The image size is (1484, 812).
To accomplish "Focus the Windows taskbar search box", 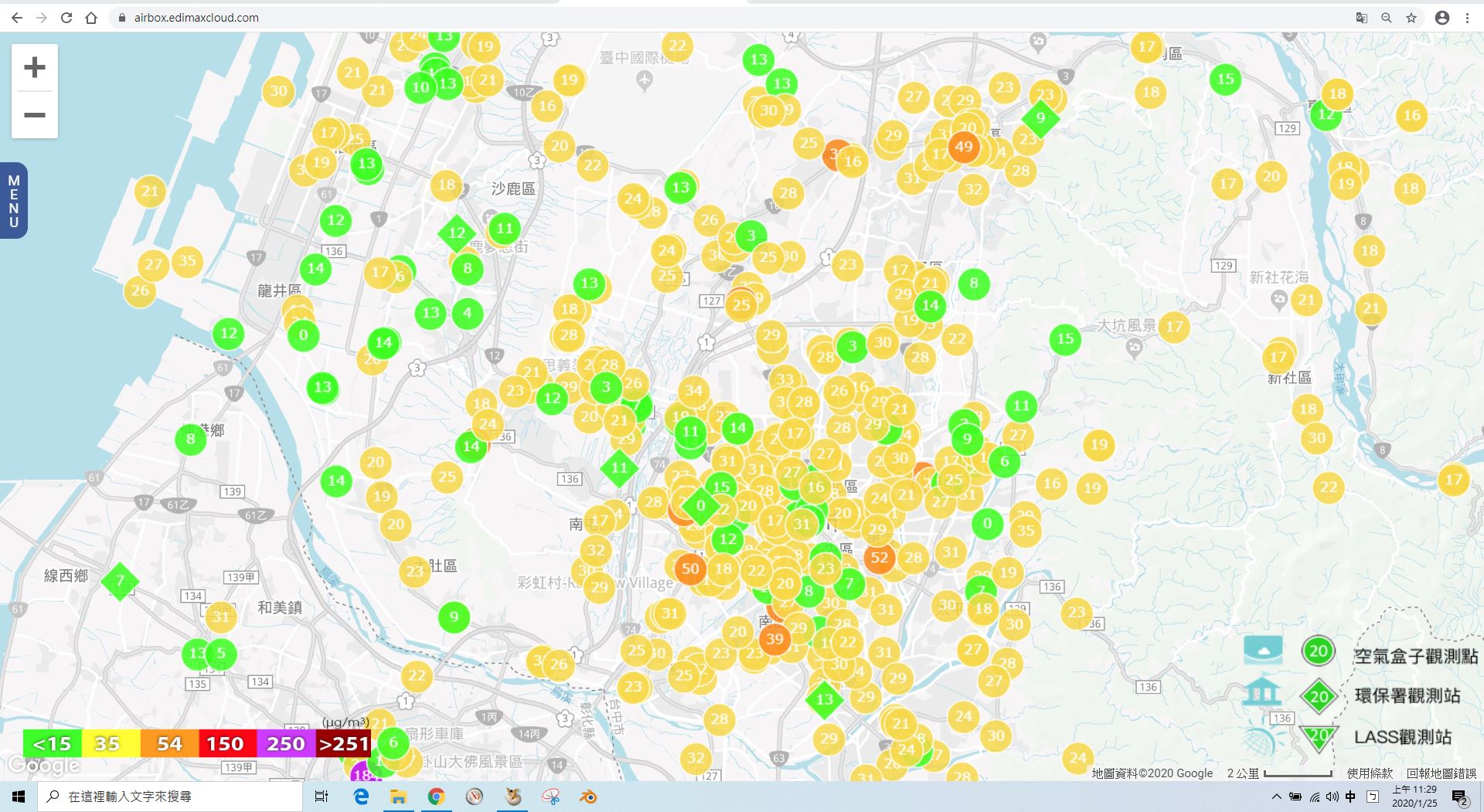I will 170,797.
